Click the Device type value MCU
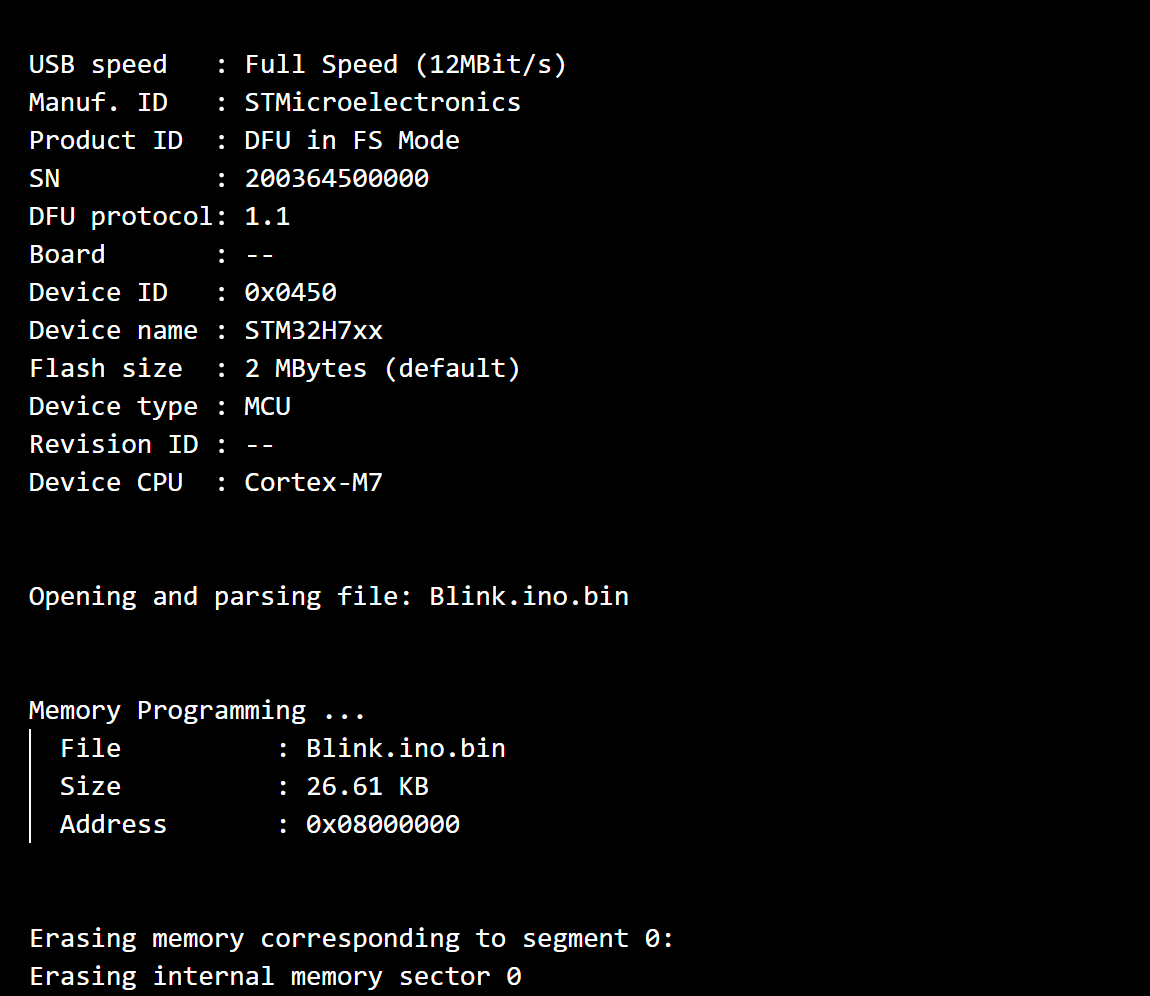The image size is (1150, 996). 267,407
